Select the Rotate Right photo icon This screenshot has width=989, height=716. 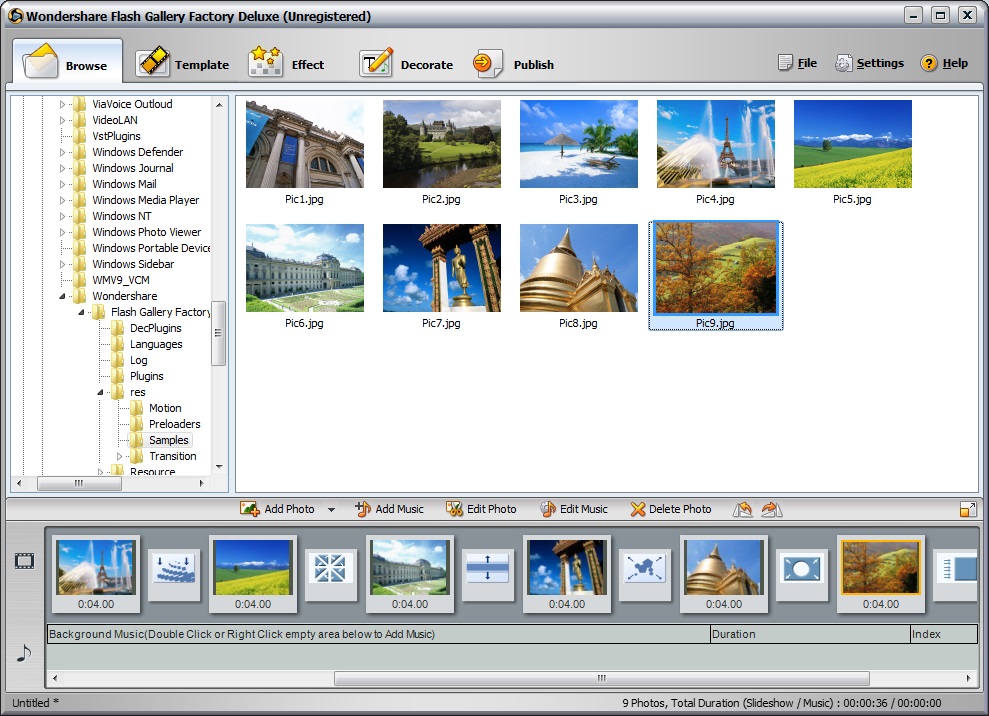[770, 509]
